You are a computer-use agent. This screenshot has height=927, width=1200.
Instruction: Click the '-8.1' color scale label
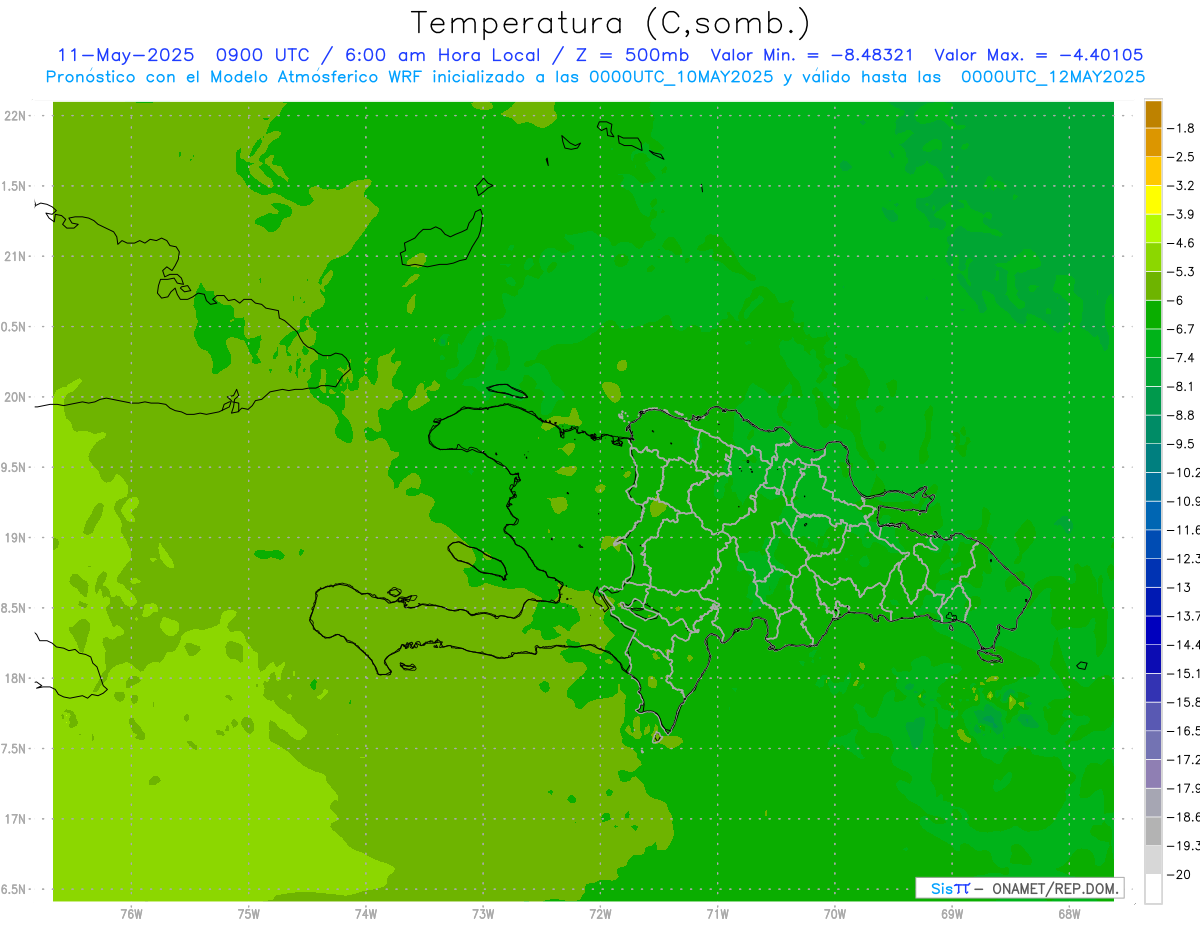click(1183, 386)
